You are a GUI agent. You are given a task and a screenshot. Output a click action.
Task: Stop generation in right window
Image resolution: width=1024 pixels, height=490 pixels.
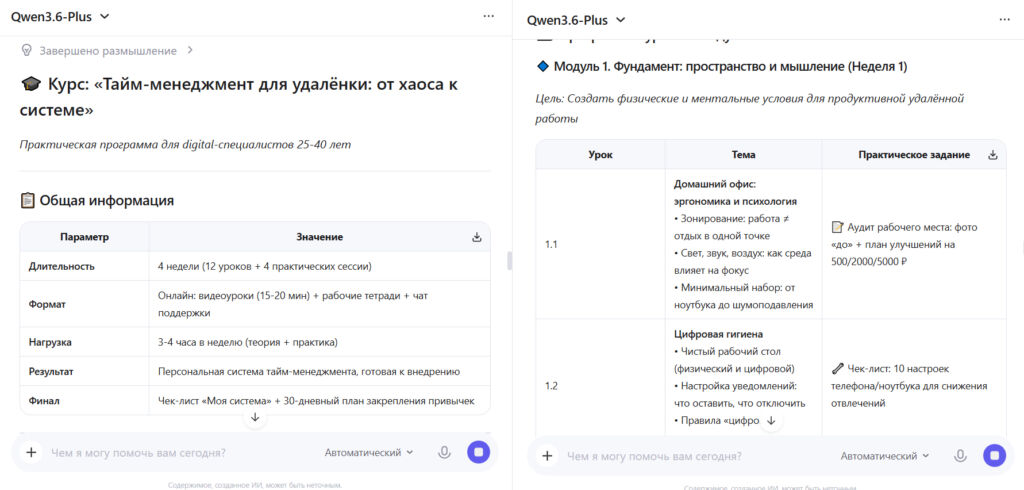point(994,455)
